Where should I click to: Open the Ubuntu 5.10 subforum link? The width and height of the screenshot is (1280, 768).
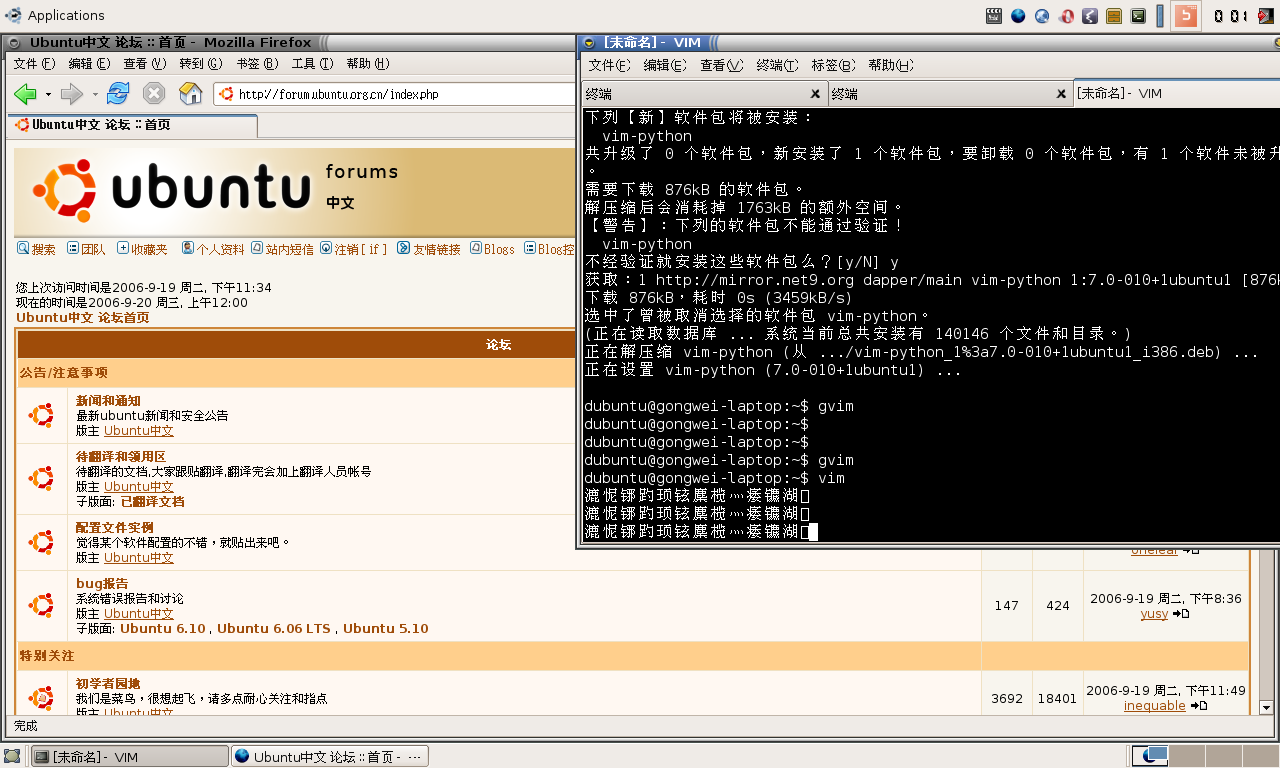coord(385,628)
